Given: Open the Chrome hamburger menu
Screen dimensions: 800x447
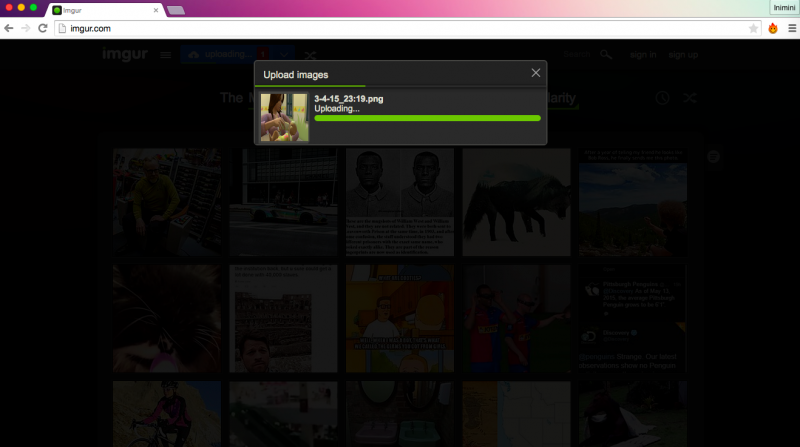Looking at the screenshot, I should point(792,29).
